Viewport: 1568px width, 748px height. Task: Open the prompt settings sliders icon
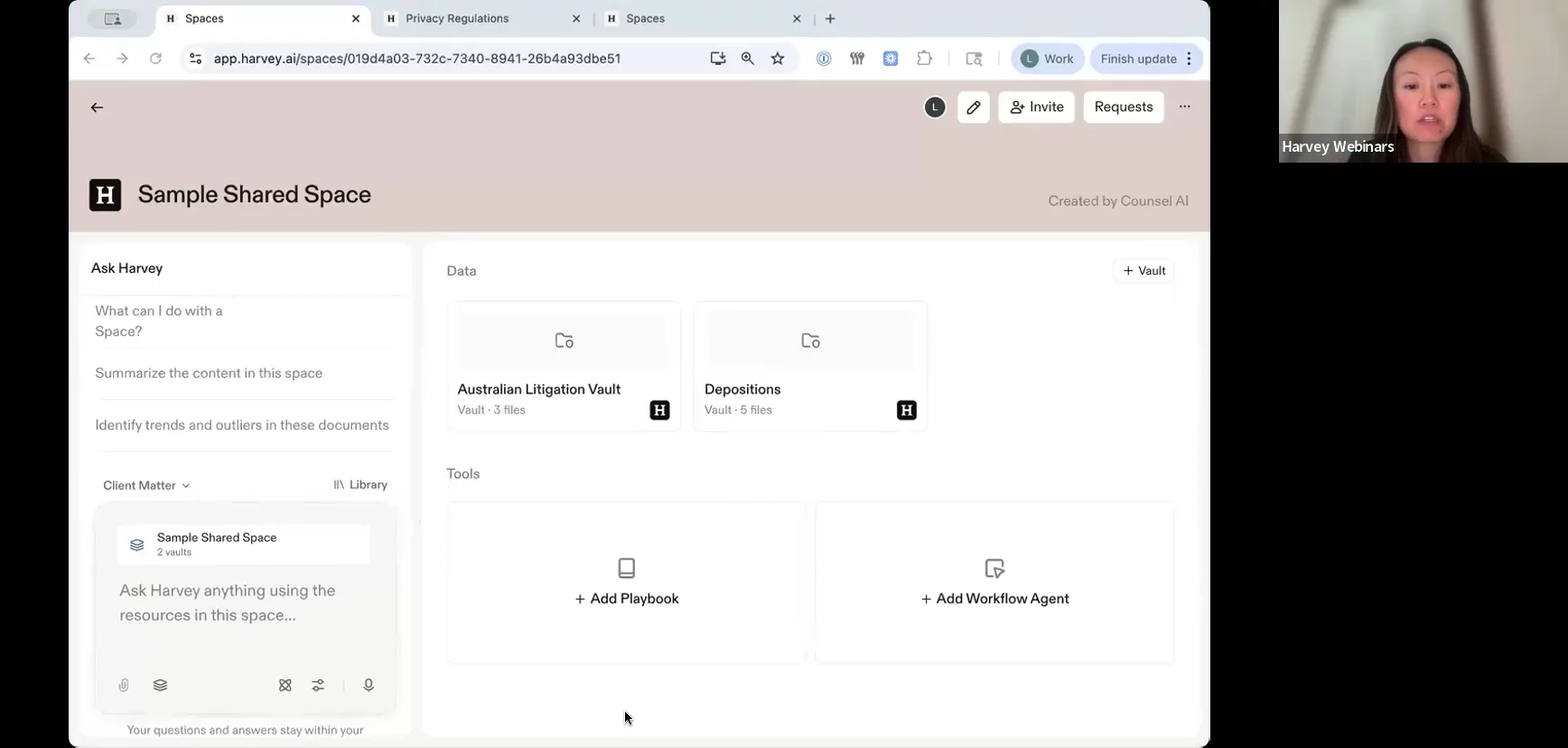[318, 686]
